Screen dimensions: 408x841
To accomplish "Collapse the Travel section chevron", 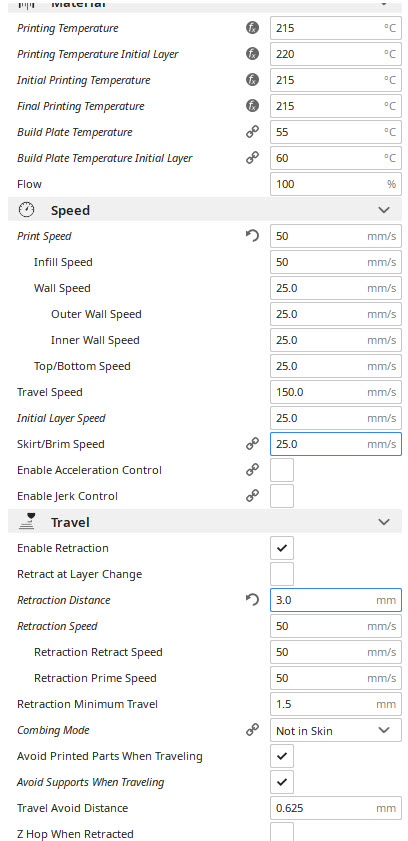I will (x=384, y=522).
